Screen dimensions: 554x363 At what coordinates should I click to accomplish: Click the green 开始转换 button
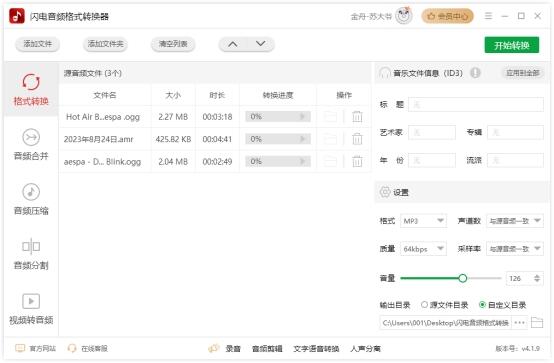click(512, 45)
